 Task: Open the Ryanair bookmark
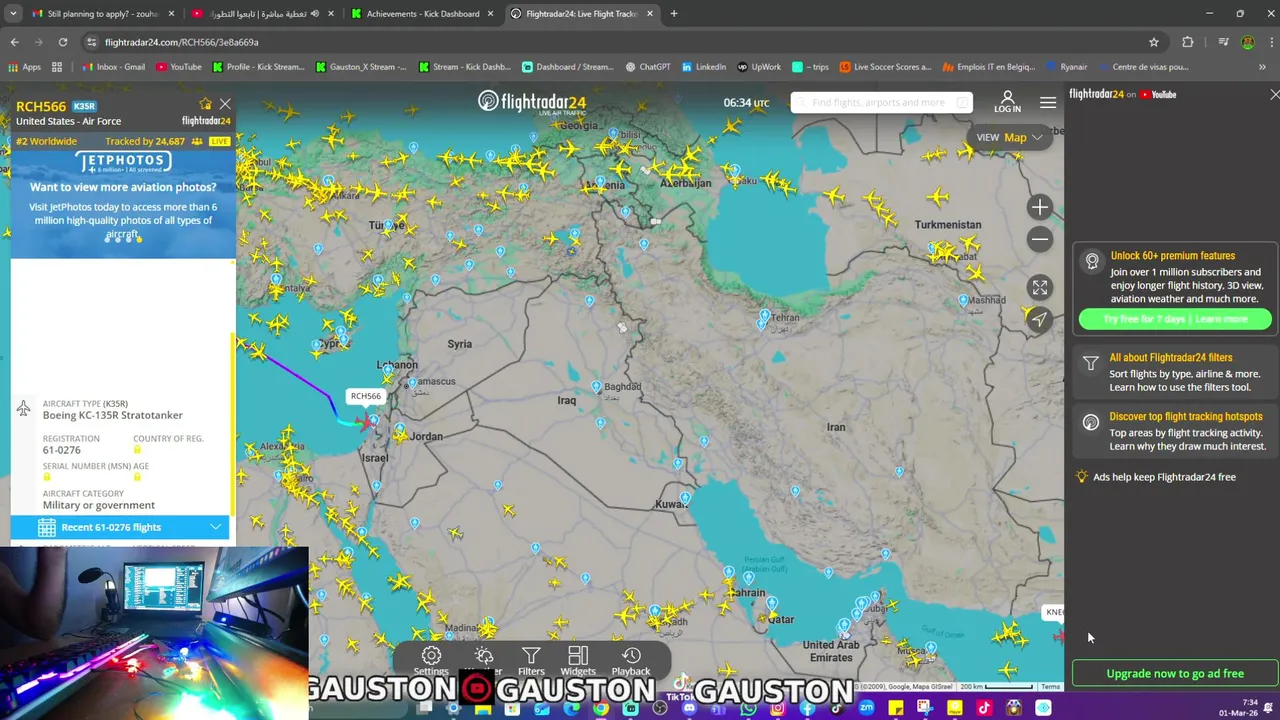pyautogui.click(x=1066, y=67)
